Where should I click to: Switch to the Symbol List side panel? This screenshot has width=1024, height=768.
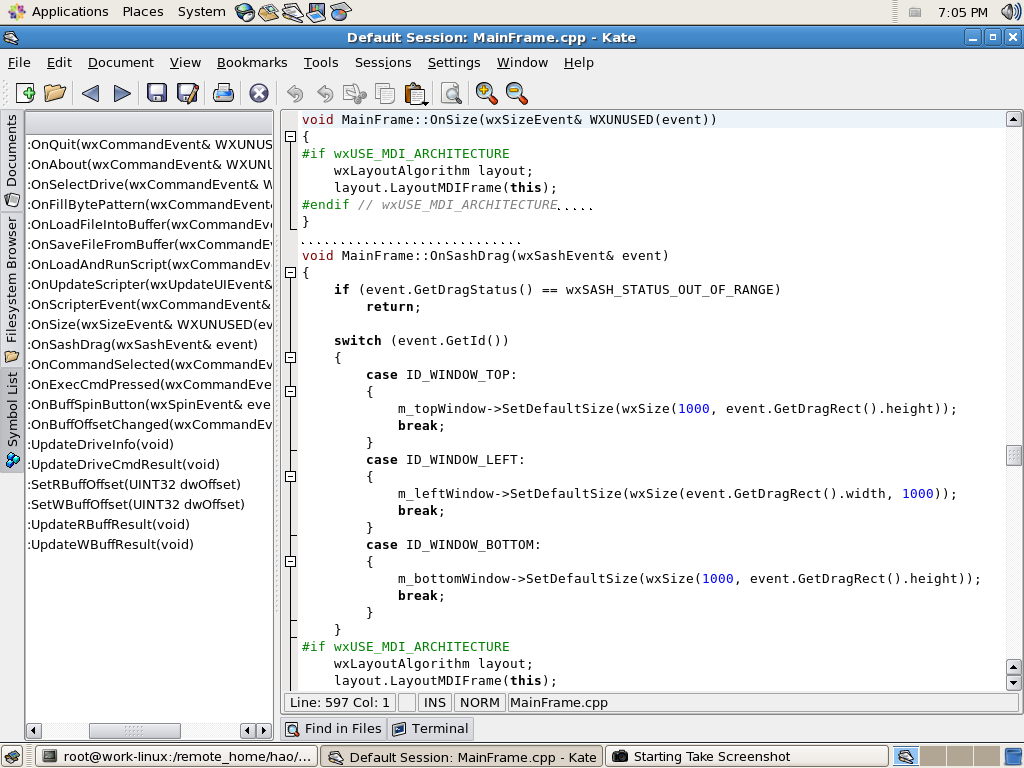click(x=12, y=420)
